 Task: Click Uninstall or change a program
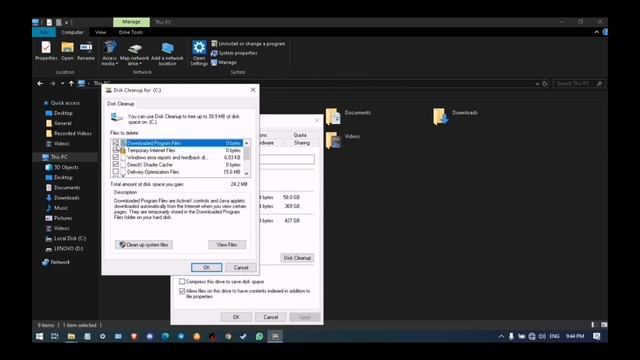point(248,44)
